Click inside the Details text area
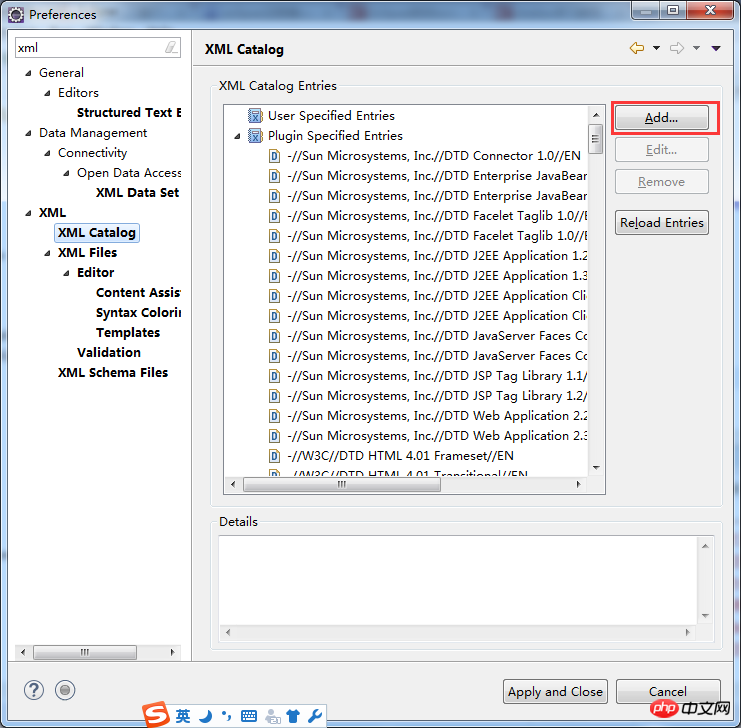The height and width of the screenshot is (728, 741). point(458,581)
